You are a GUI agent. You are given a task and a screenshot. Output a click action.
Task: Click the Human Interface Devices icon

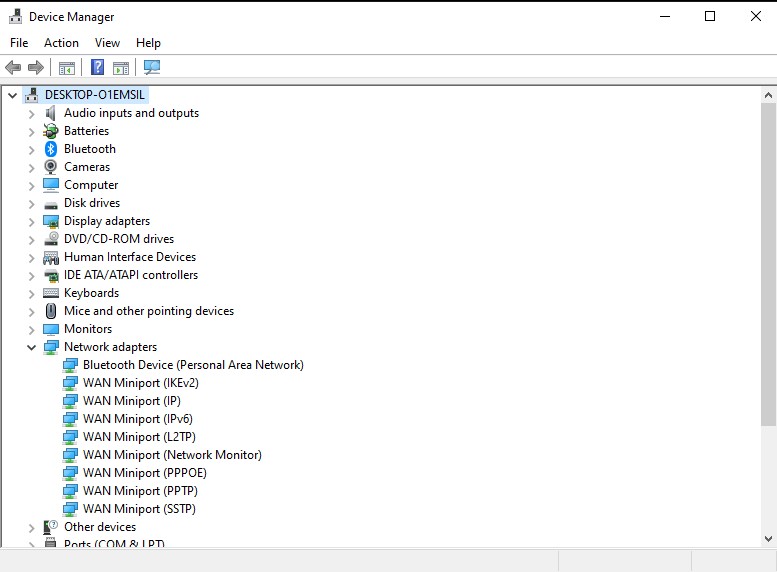[51, 257]
